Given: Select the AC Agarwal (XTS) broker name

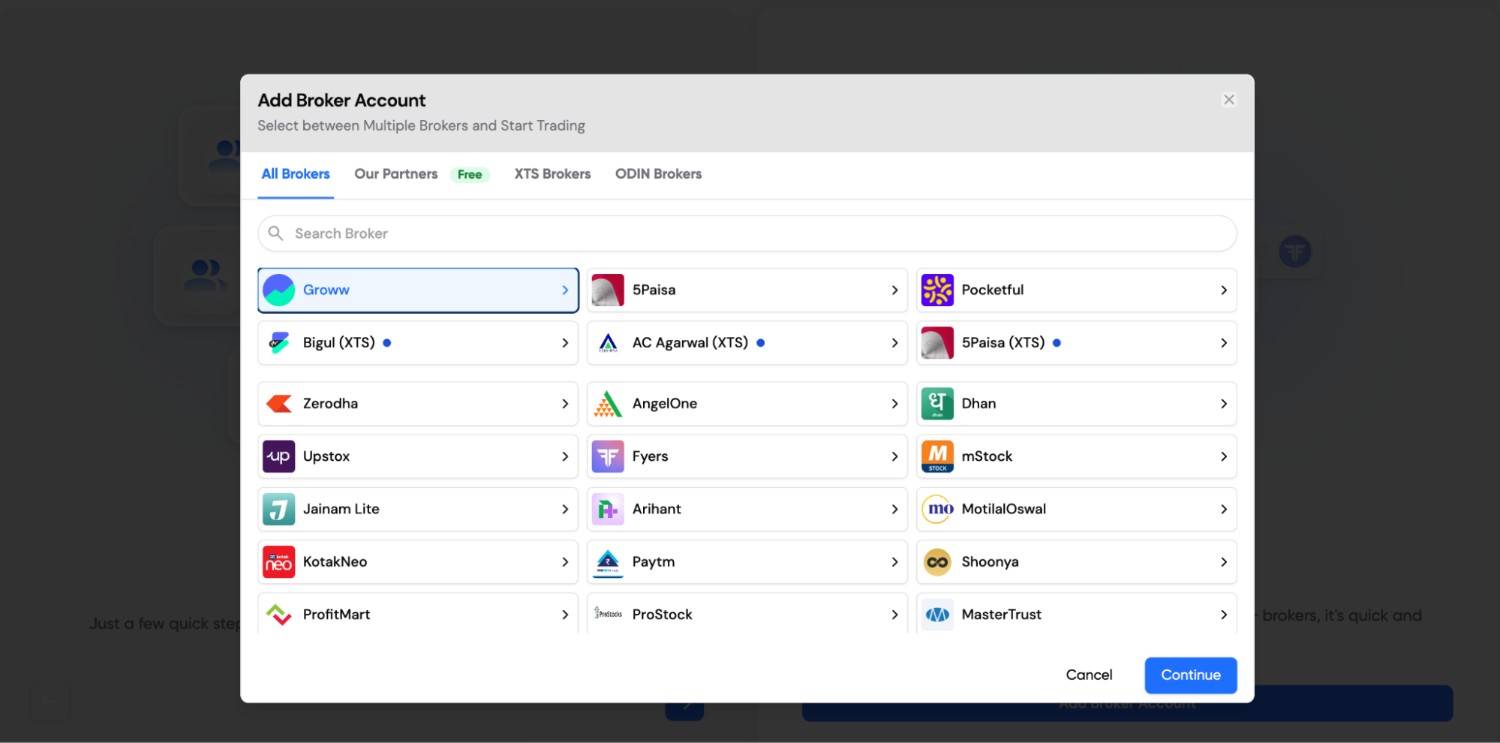Looking at the screenshot, I should tap(690, 343).
